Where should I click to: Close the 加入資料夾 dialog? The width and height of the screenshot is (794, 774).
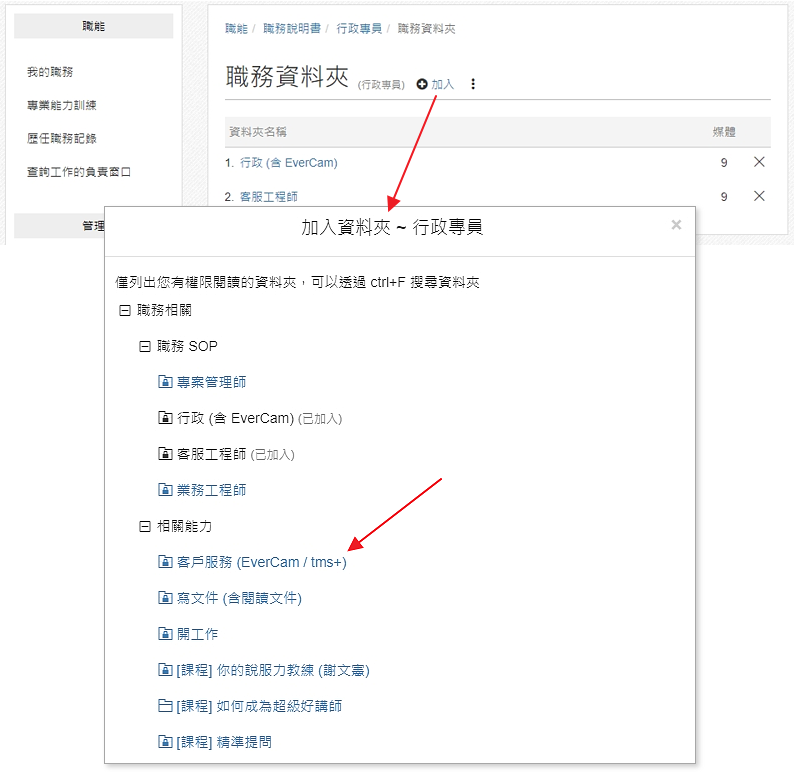coord(676,225)
